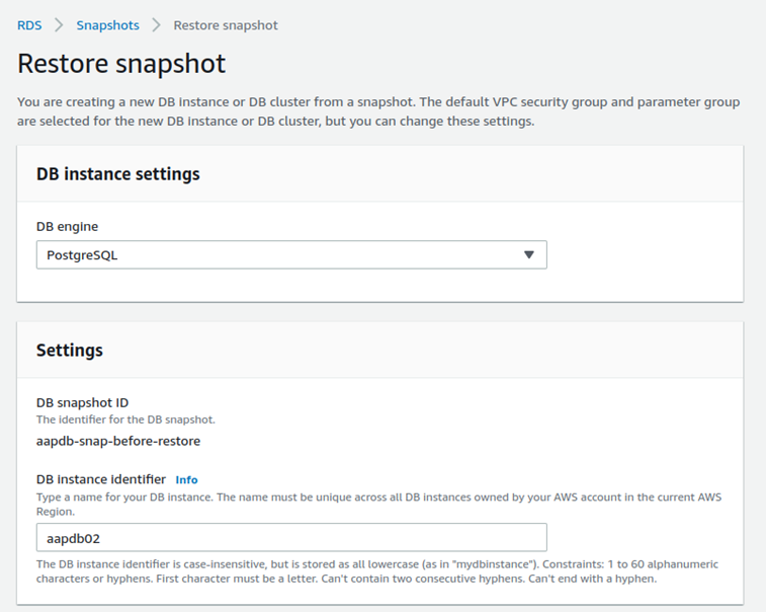
Task: Open the PostgreSQL engine select box
Action: coord(280,255)
